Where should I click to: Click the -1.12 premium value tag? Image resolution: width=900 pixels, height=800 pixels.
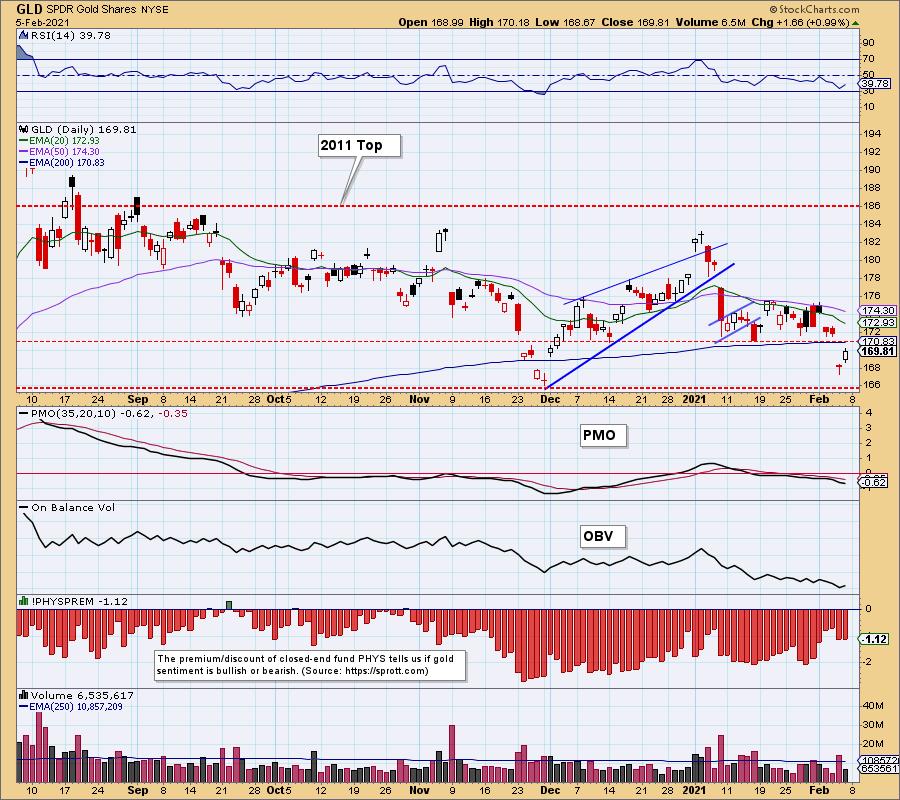[875, 639]
